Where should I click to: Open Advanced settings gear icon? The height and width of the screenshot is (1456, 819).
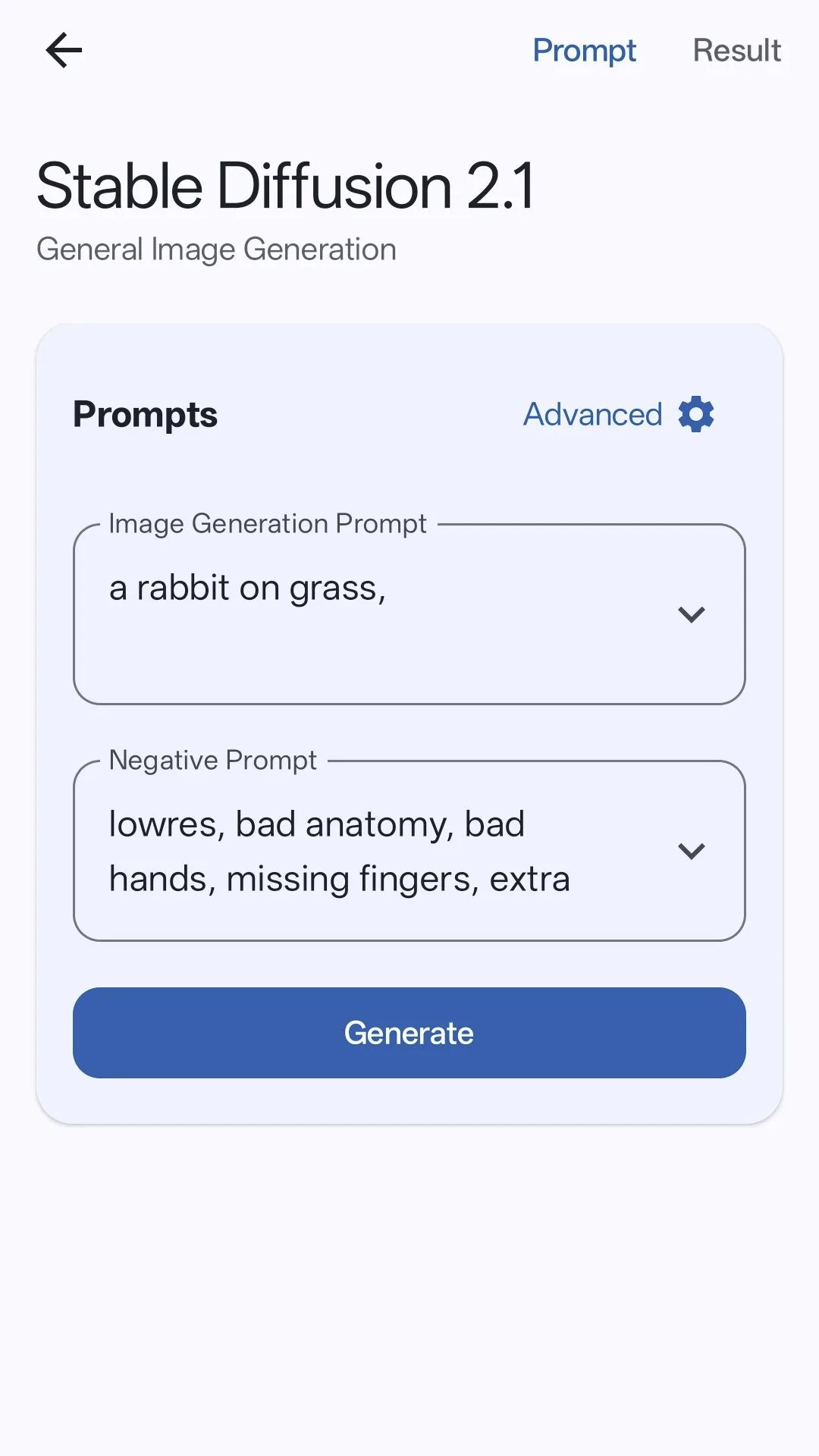click(x=696, y=415)
